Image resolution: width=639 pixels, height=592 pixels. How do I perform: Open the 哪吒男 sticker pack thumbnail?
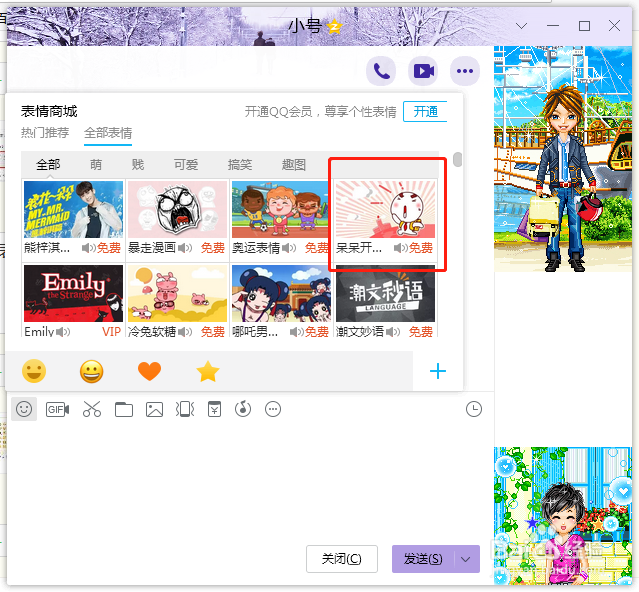[281, 293]
